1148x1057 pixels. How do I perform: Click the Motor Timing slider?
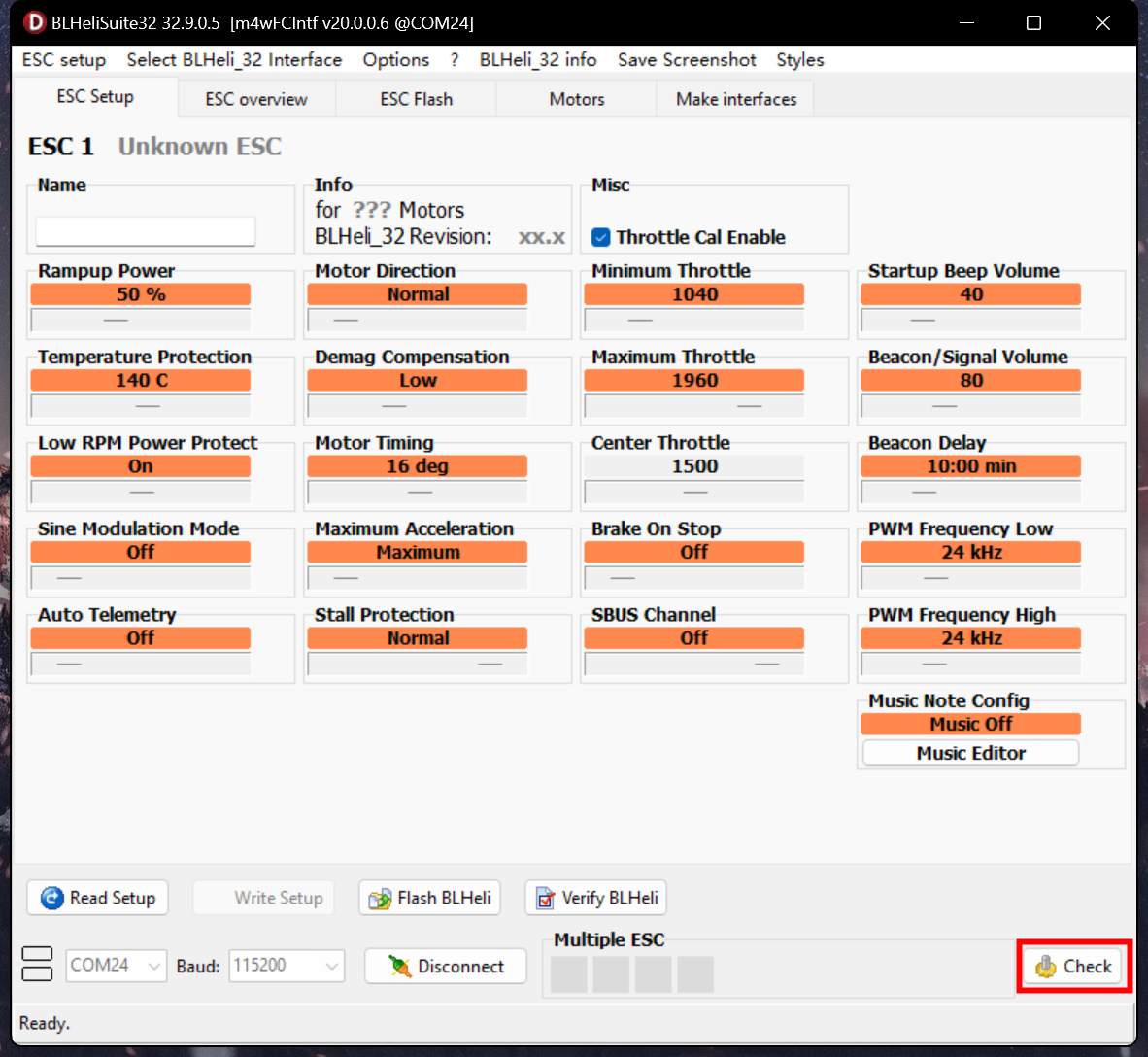(x=418, y=492)
